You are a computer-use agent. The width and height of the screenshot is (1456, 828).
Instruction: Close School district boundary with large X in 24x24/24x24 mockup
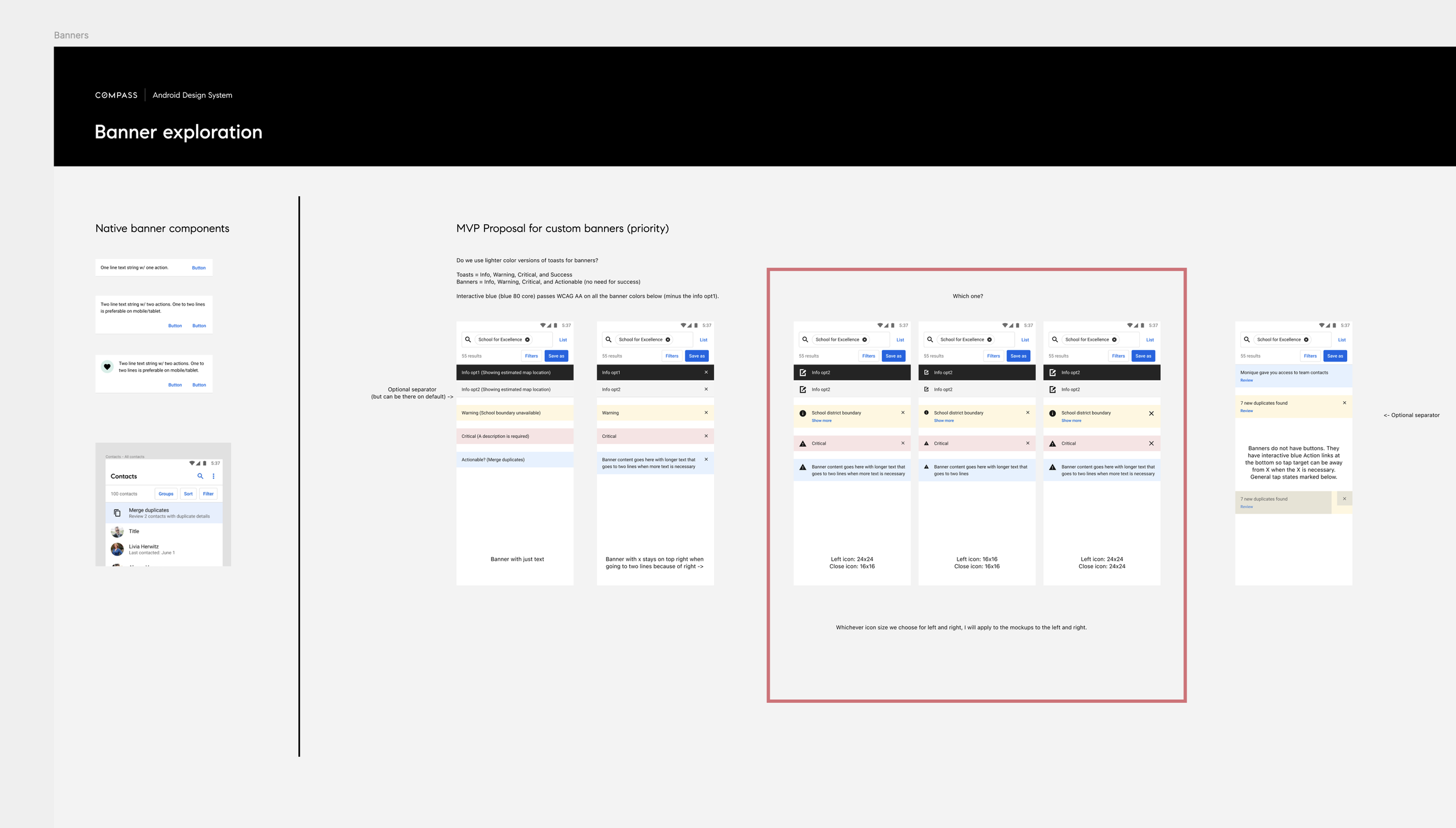1151,413
